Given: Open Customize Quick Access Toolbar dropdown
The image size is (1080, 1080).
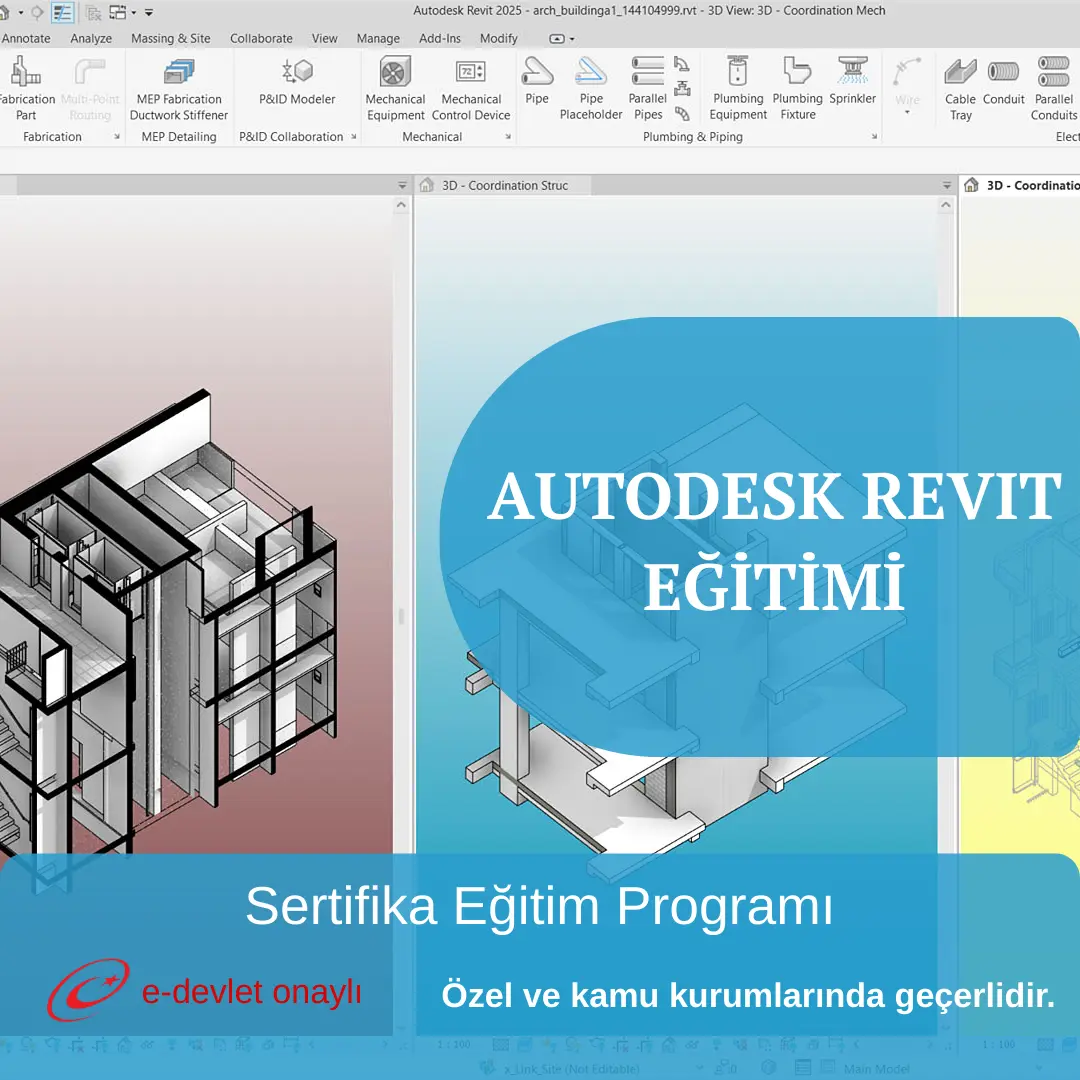Looking at the screenshot, I should [x=149, y=12].
